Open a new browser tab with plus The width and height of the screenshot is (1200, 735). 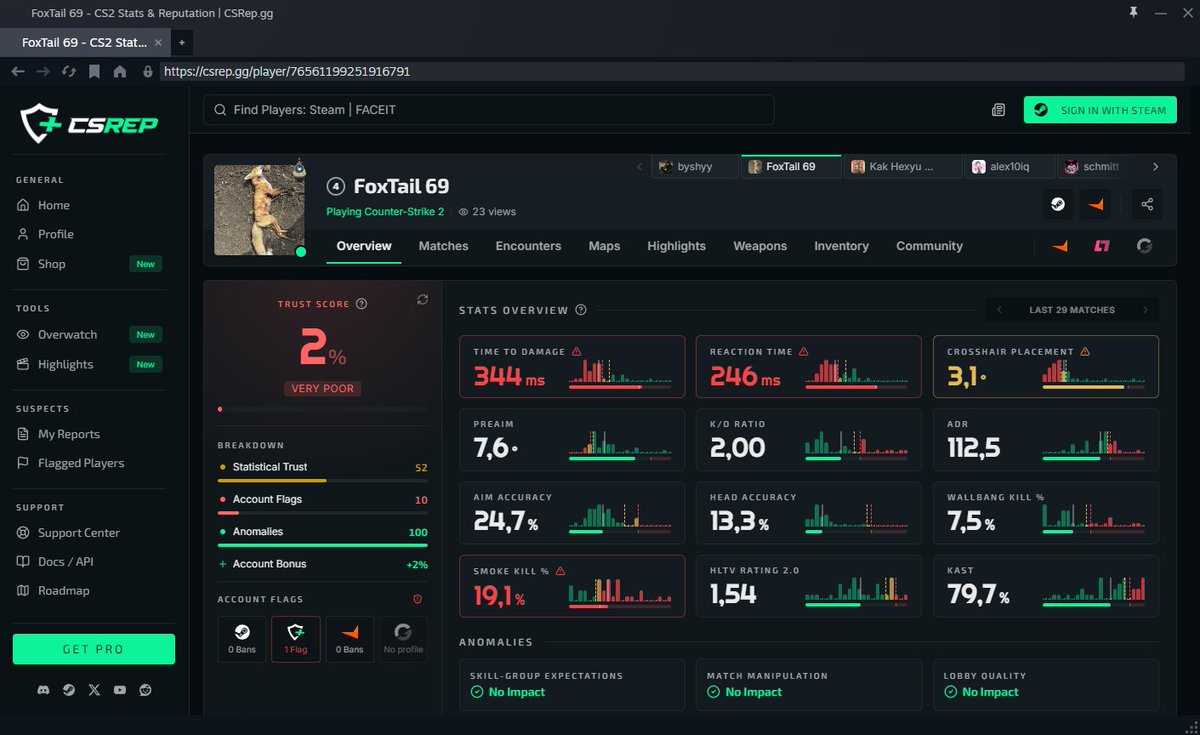point(182,43)
